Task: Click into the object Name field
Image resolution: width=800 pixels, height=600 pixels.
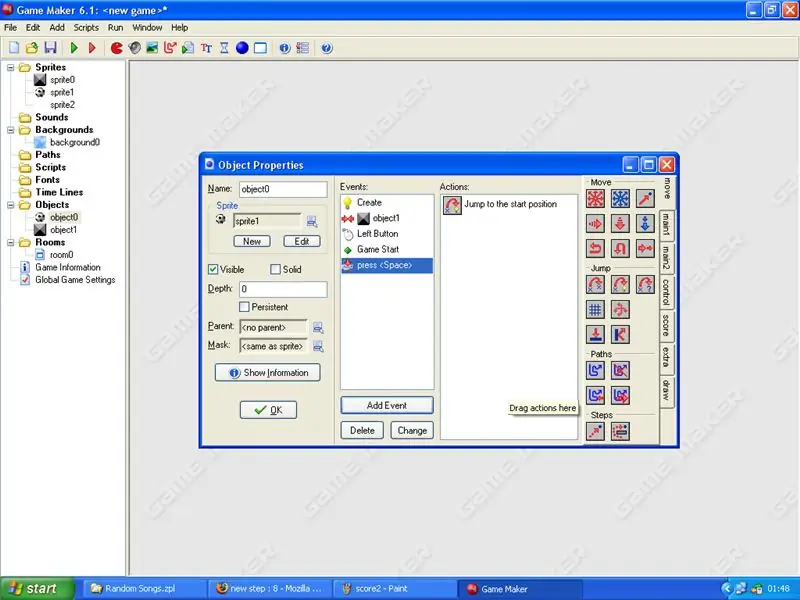Action: point(283,189)
